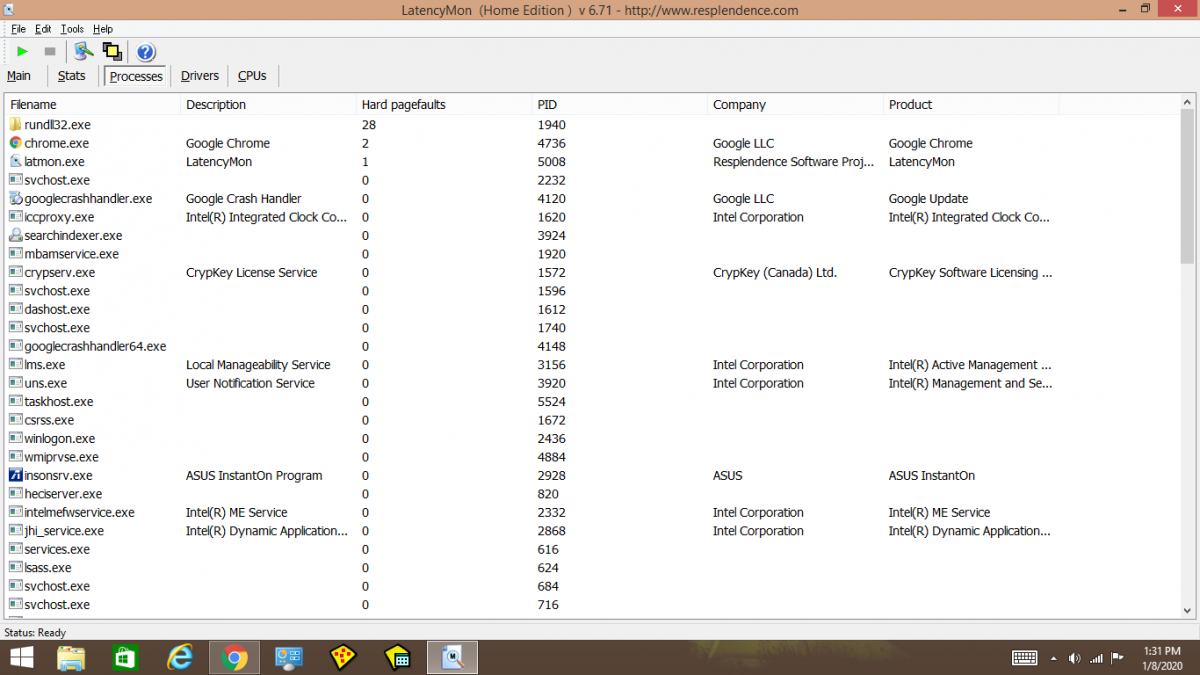
Task: Switch to the Main tab
Action: (19, 76)
